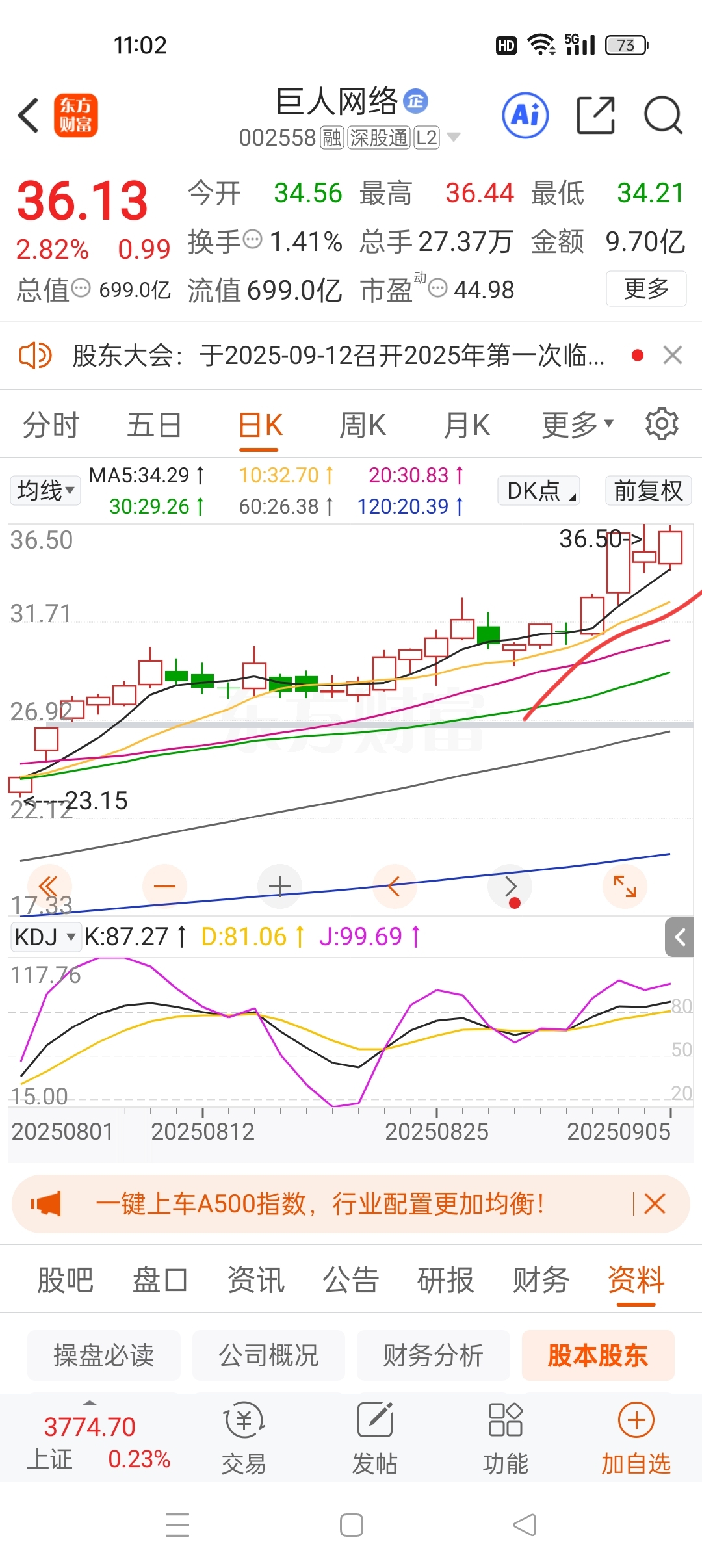The height and width of the screenshot is (1568, 702).
Task: Tap the current price 36.13
Action: click(x=83, y=200)
